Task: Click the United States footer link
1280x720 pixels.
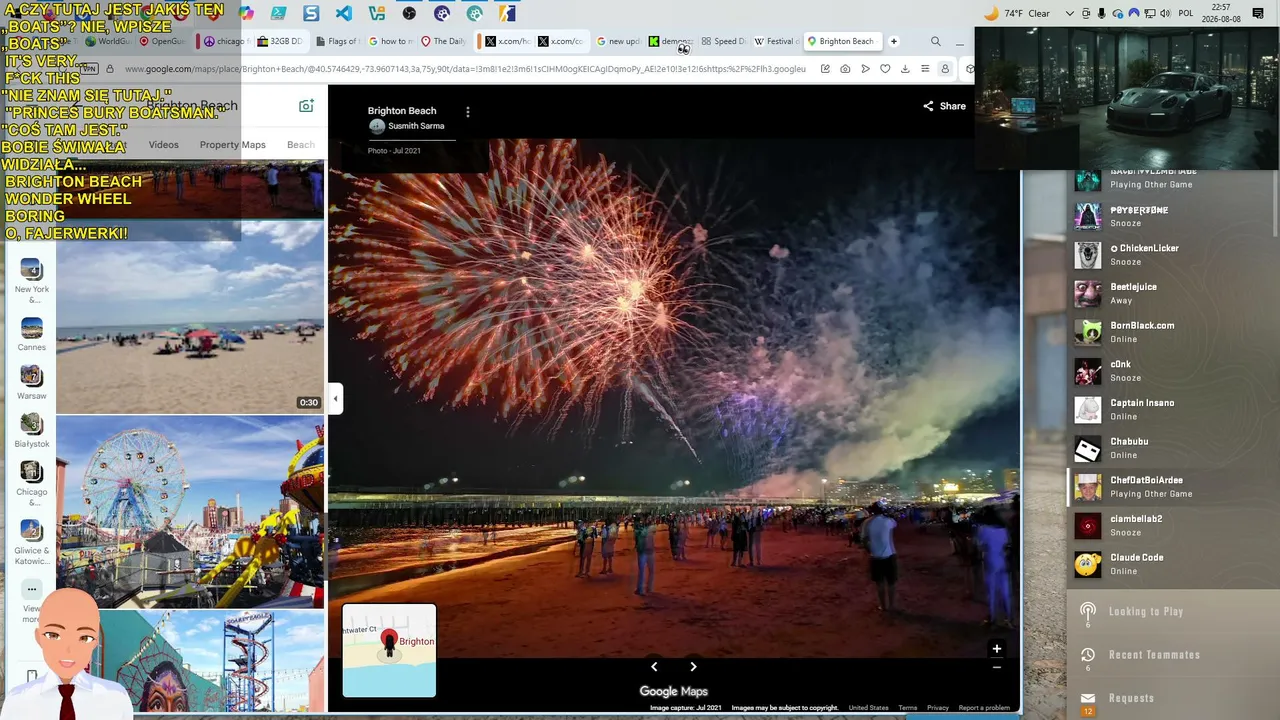Action: point(868,708)
